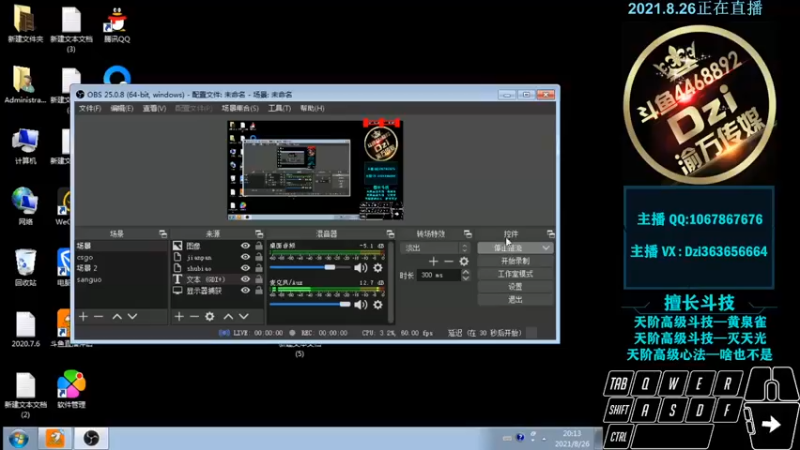Move source down with the down arrow in 来源 panel
The height and width of the screenshot is (450, 800).
click(x=244, y=316)
